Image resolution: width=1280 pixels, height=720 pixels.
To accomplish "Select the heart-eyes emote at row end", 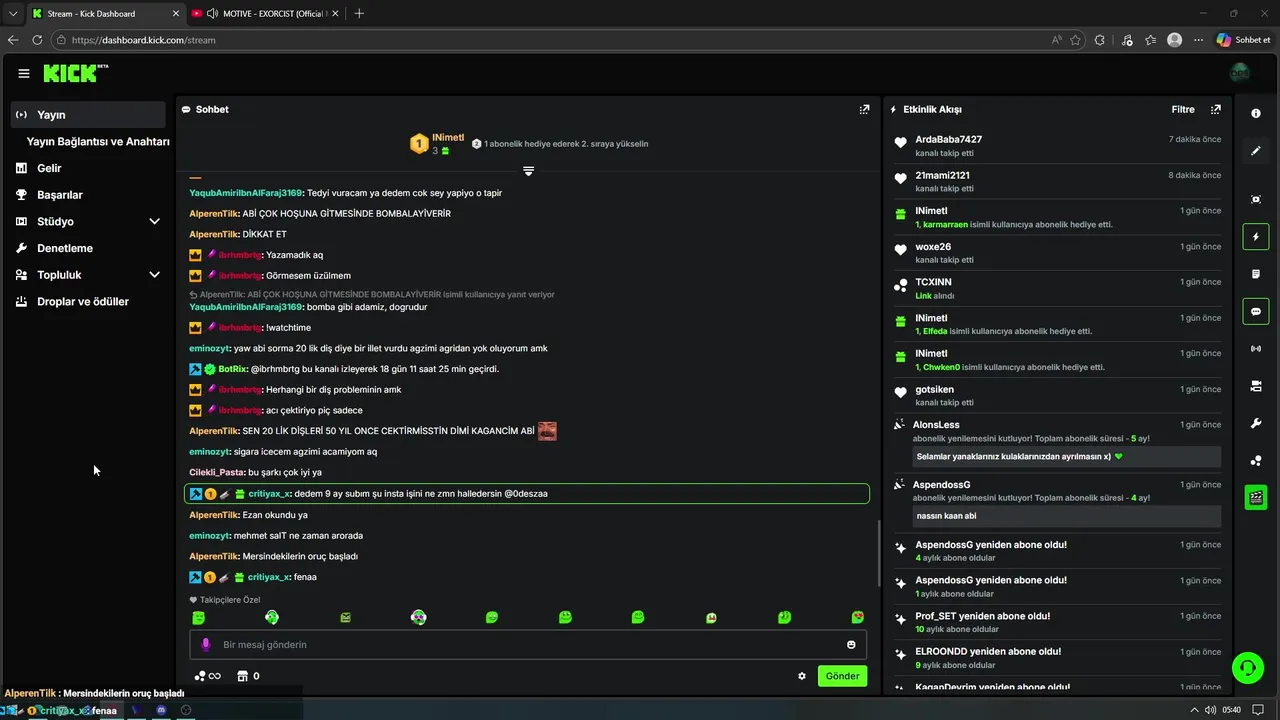I will [857, 618].
